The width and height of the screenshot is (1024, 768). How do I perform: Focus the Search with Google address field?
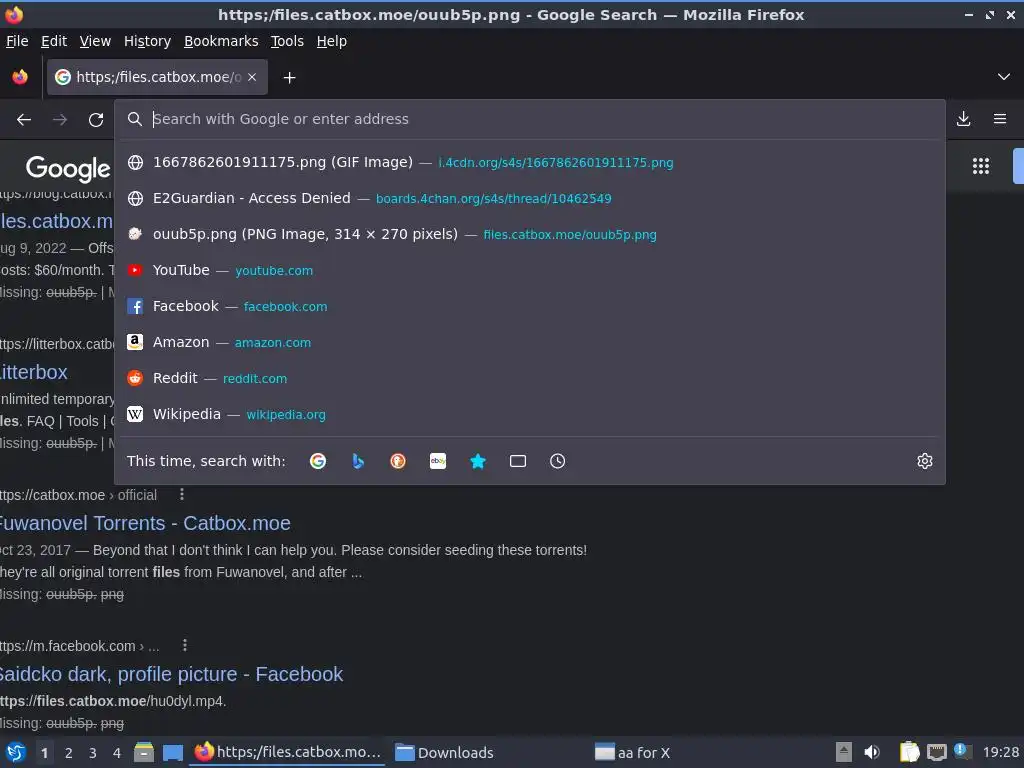529,119
